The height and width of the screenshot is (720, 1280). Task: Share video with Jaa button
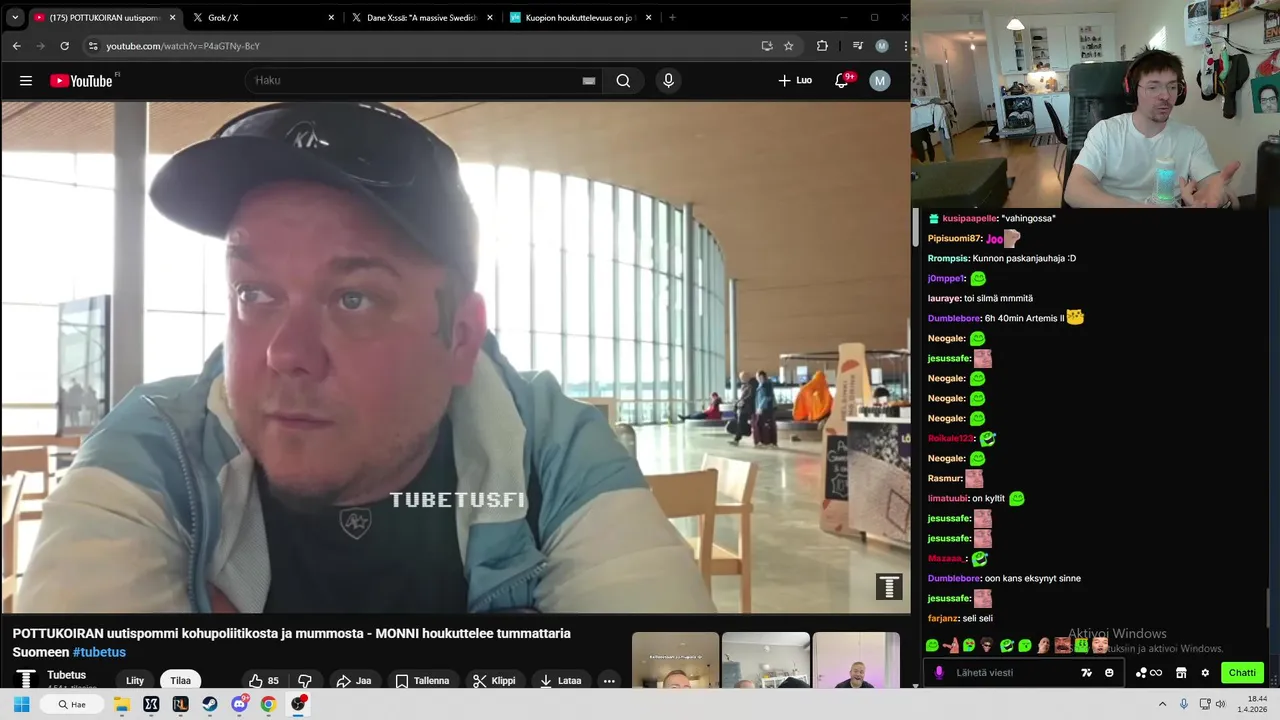354,681
